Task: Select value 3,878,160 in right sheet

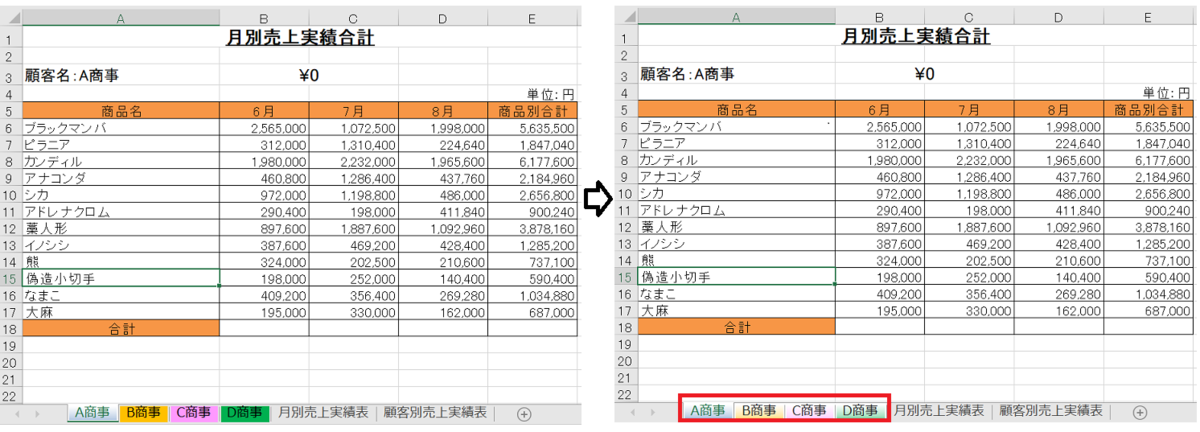Action: click(x=1148, y=227)
